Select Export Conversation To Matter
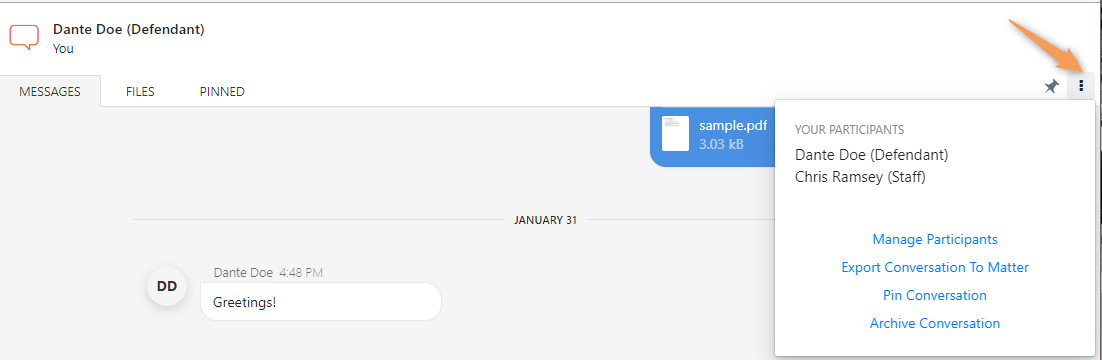 (935, 268)
